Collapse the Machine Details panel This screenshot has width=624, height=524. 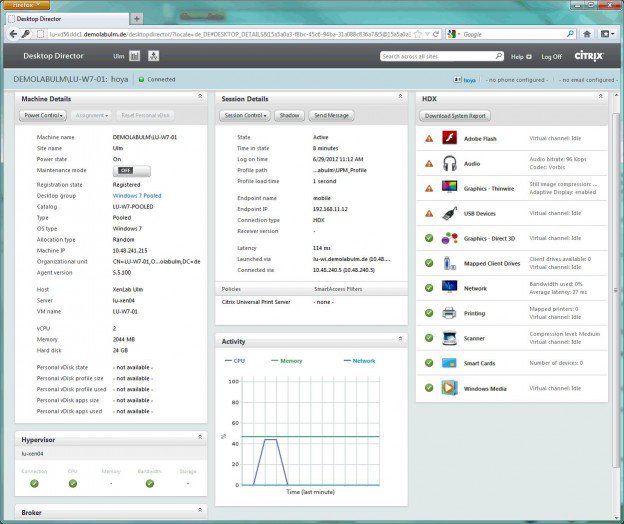(200, 97)
